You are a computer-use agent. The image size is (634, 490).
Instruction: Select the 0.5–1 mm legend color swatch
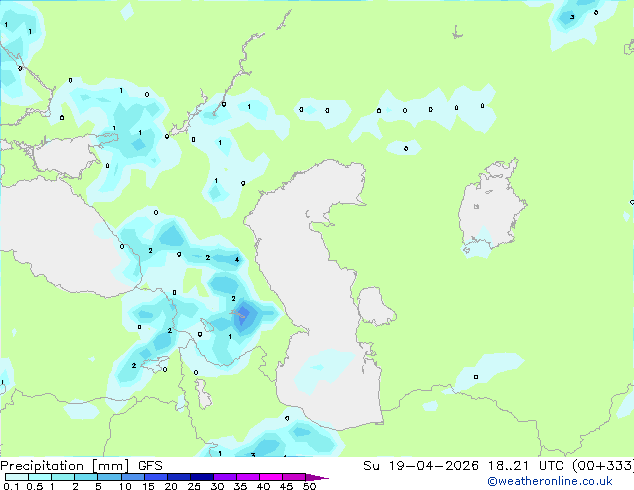[x=40, y=477]
